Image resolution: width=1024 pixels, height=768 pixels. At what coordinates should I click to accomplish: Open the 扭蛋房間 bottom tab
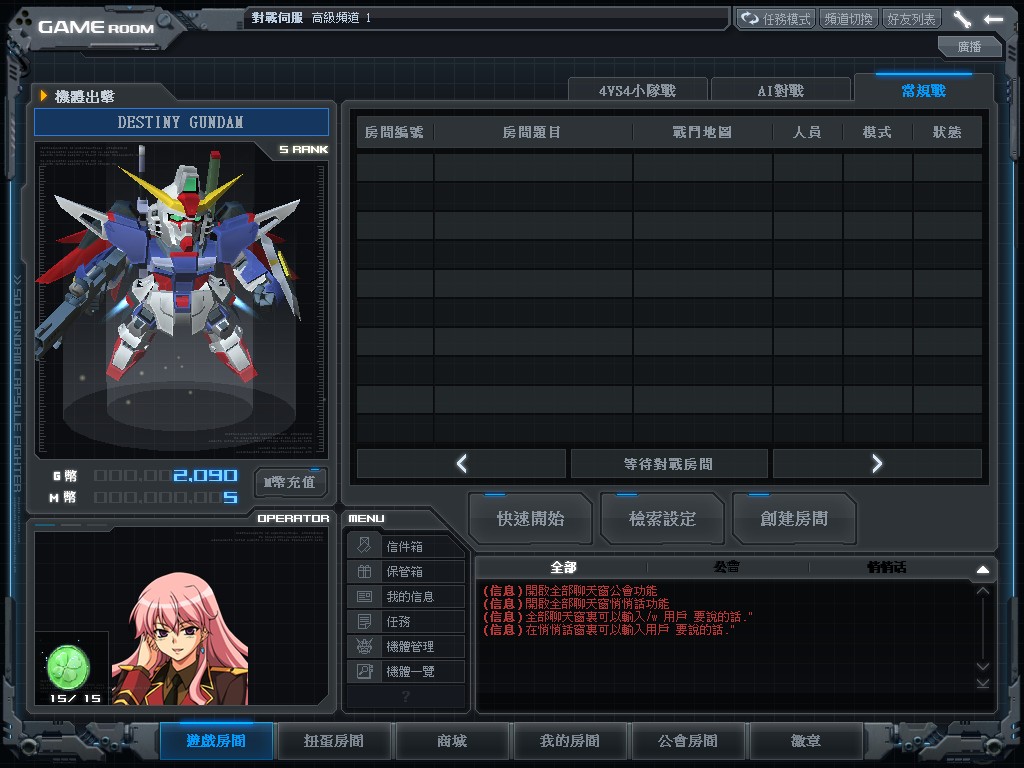click(x=334, y=741)
